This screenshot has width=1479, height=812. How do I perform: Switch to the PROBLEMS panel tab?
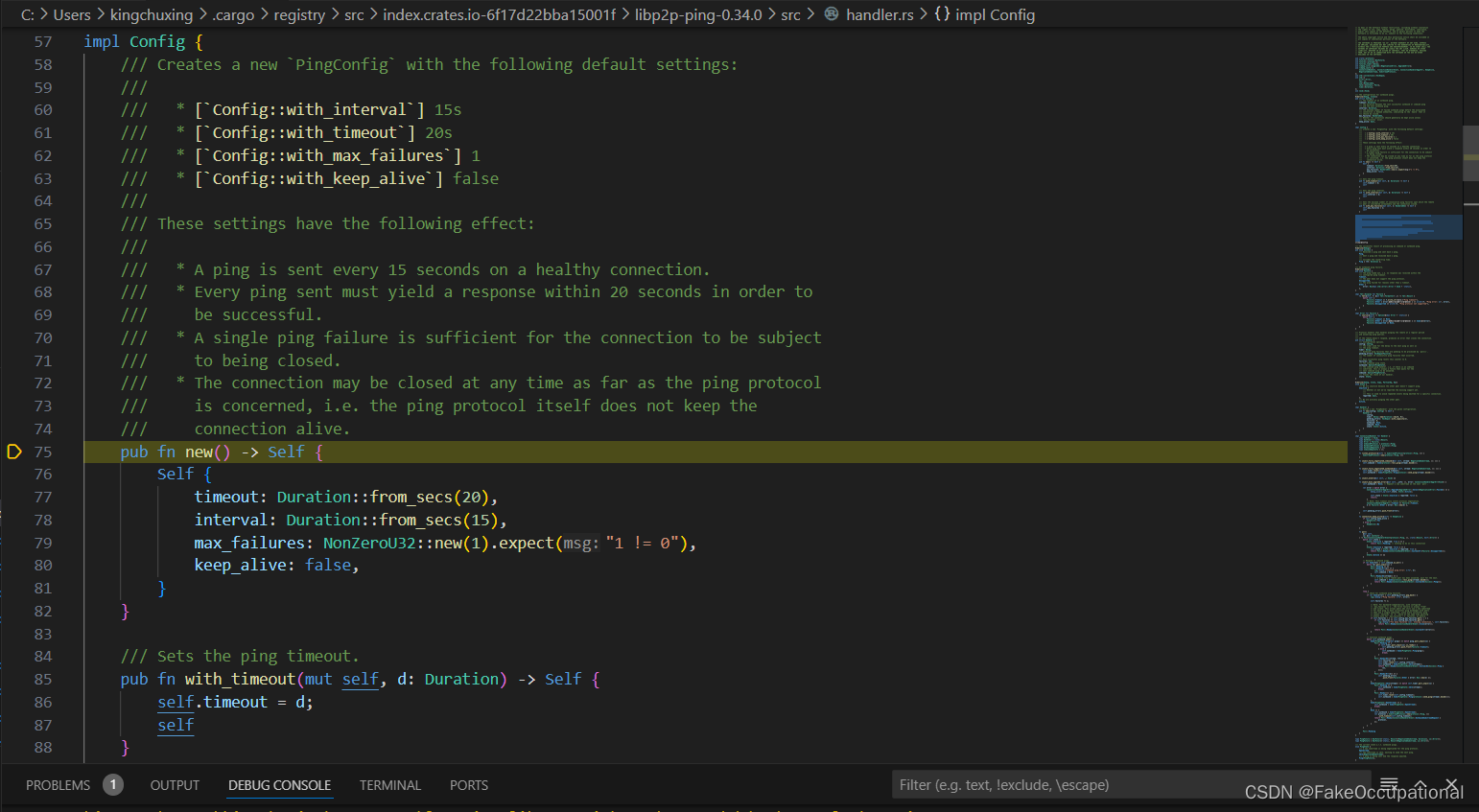click(x=58, y=785)
